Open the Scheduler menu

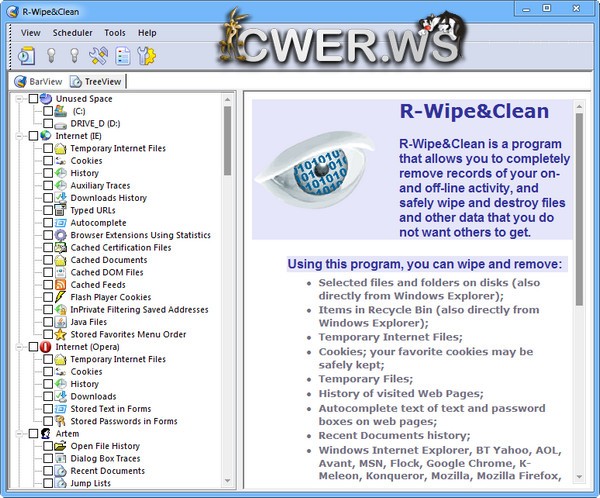72,33
